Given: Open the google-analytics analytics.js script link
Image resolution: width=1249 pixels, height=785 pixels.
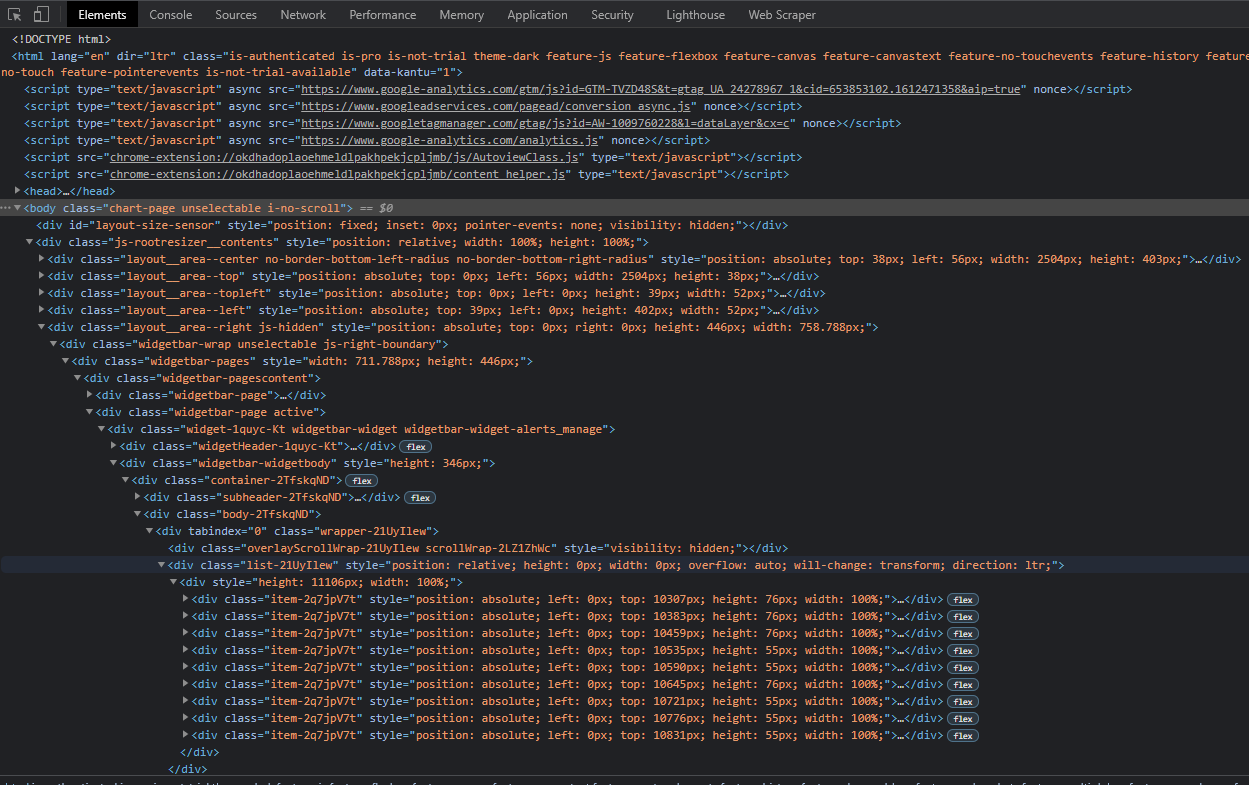Looking at the screenshot, I should [x=450, y=140].
